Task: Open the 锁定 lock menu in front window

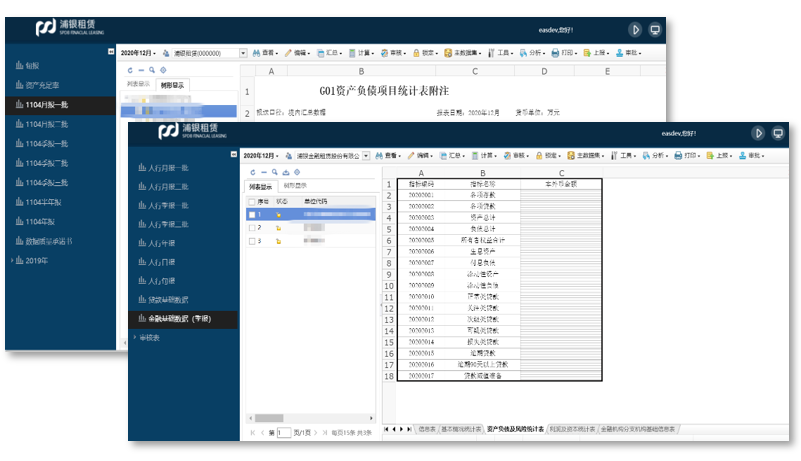Action: (x=548, y=156)
